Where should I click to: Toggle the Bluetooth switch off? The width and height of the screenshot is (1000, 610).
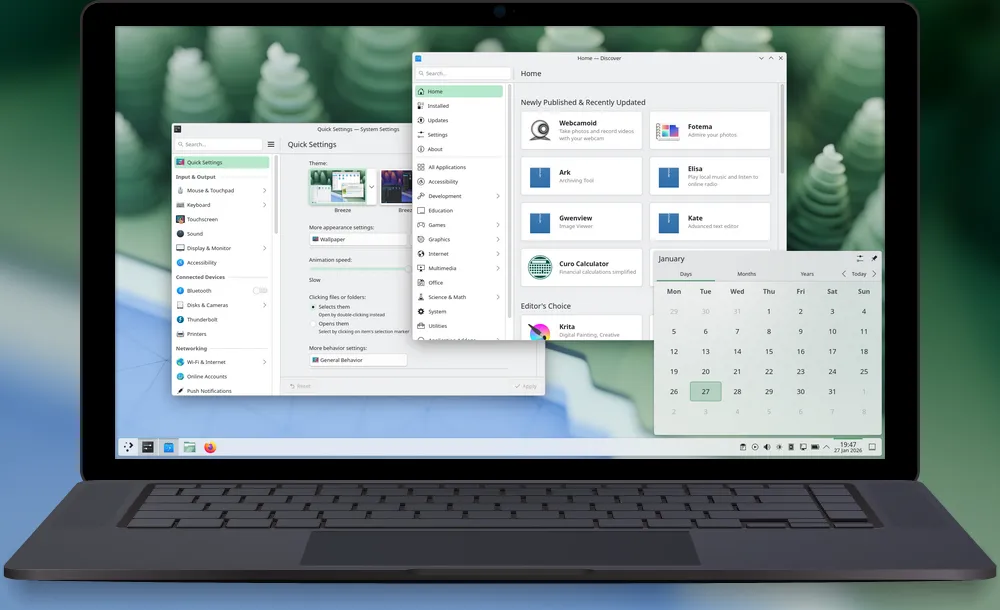pyautogui.click(x=259, y=290)
